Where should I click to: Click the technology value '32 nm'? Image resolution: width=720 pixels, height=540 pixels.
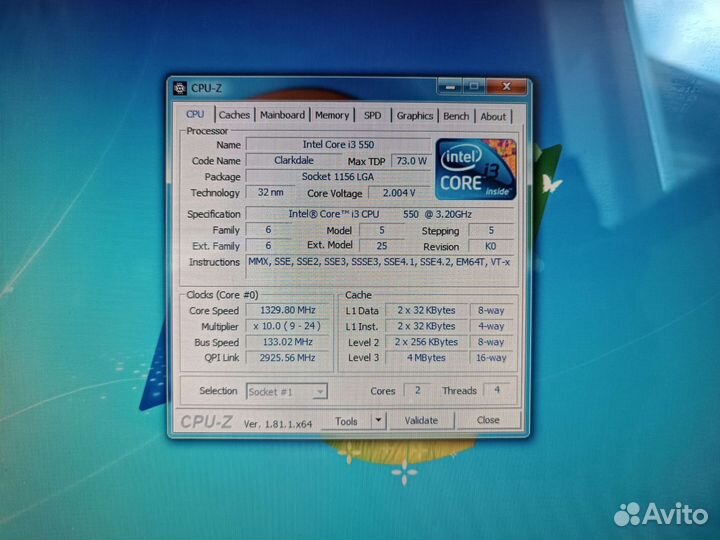click(x=270, y=192)
